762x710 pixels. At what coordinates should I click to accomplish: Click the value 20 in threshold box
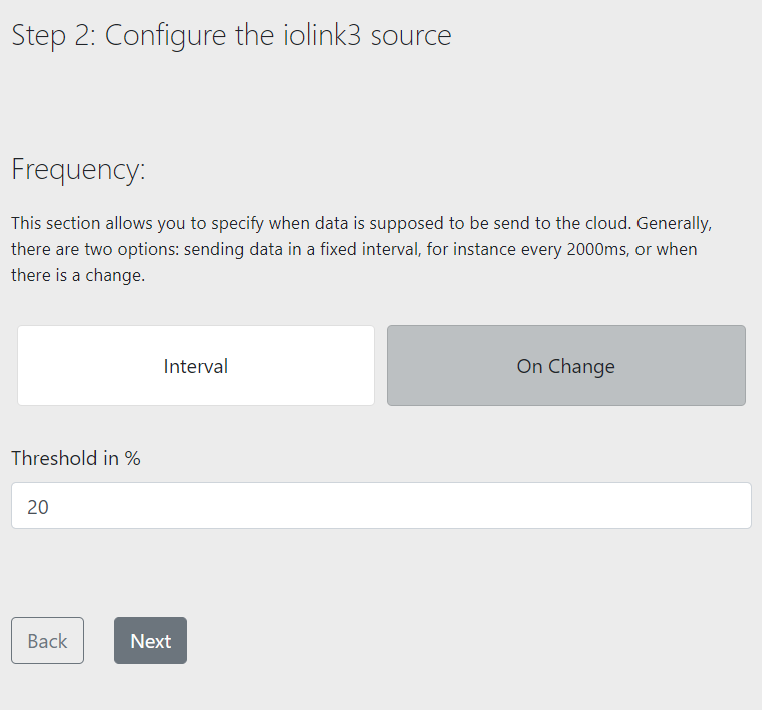pos(38,507)
